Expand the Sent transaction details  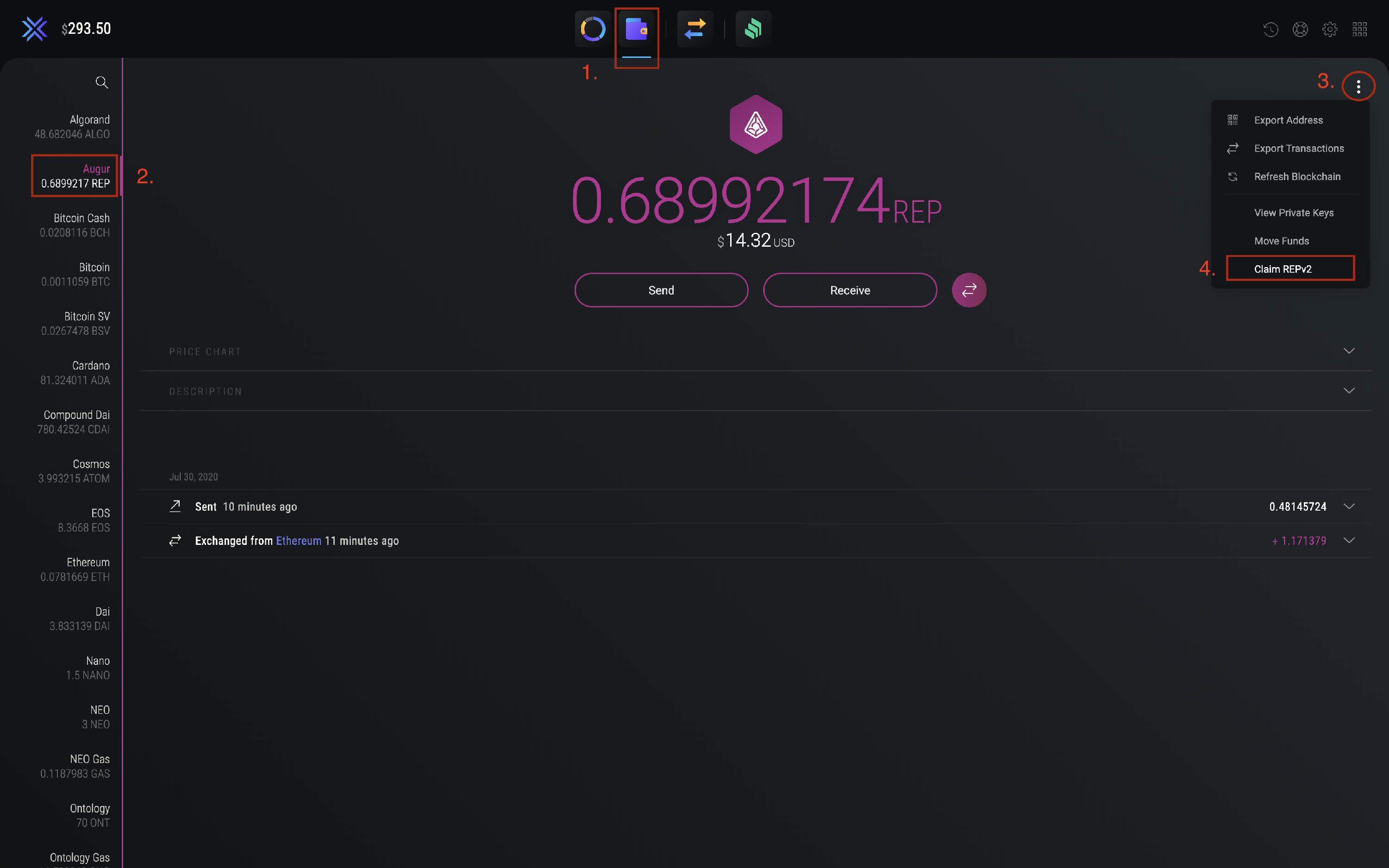coord(1349,506)
